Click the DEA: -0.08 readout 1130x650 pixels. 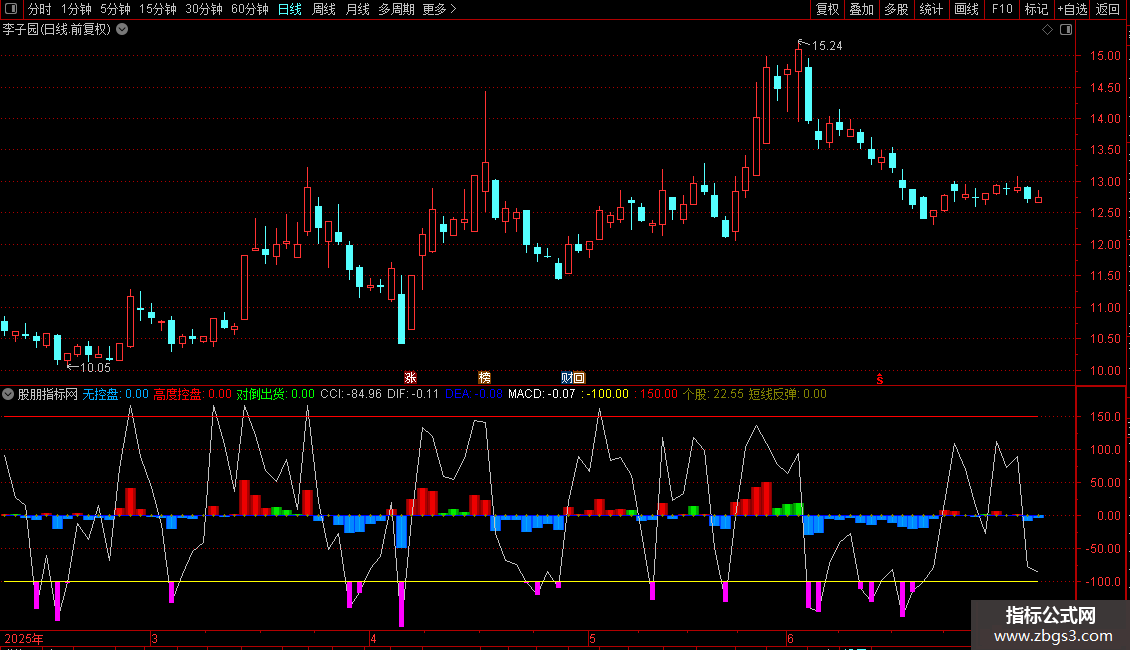tap(473, 394)
